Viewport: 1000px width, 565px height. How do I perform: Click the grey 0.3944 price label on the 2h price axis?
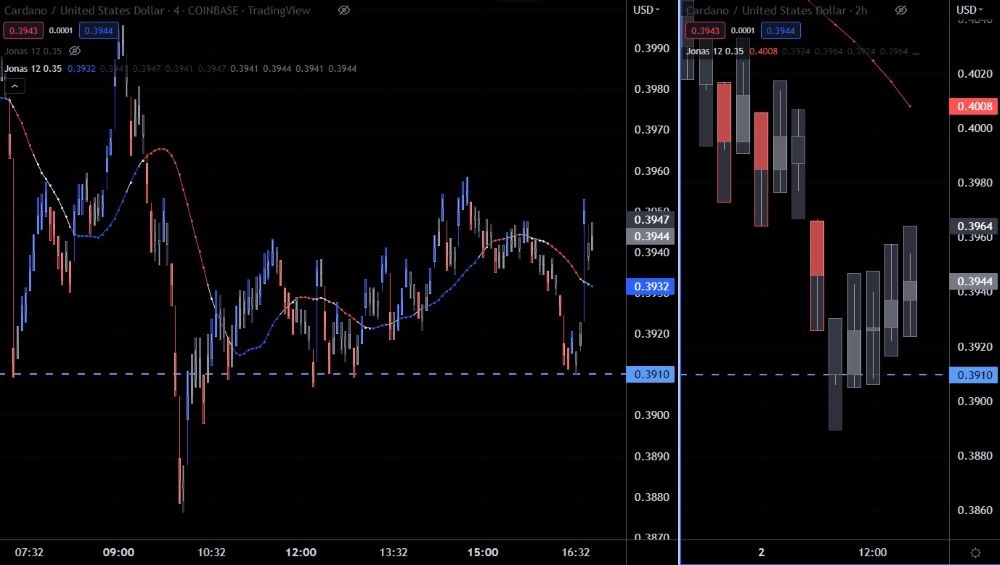(x=974, y=281)
